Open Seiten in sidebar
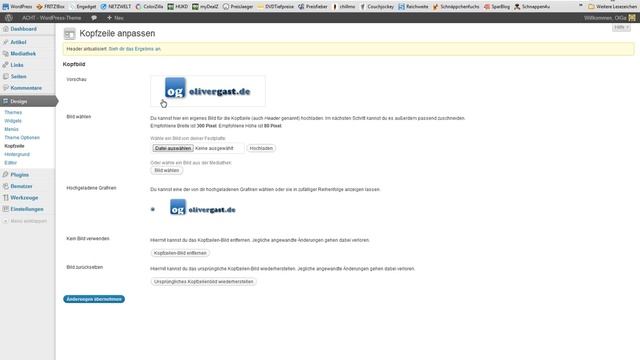Image resolution: width=640 pixels, height=360 pixels. (x=18, y=76)
